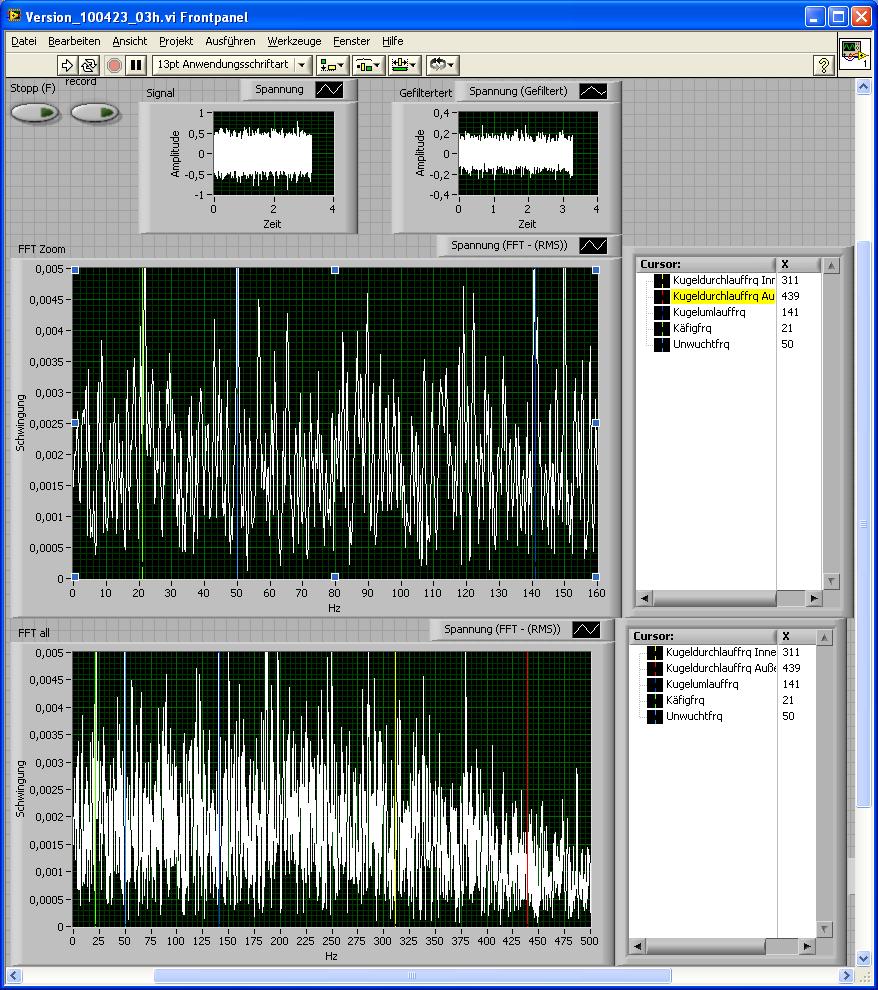Open the Ausführen menu
This screenshot has height=990, width=878.
(230, 41)
